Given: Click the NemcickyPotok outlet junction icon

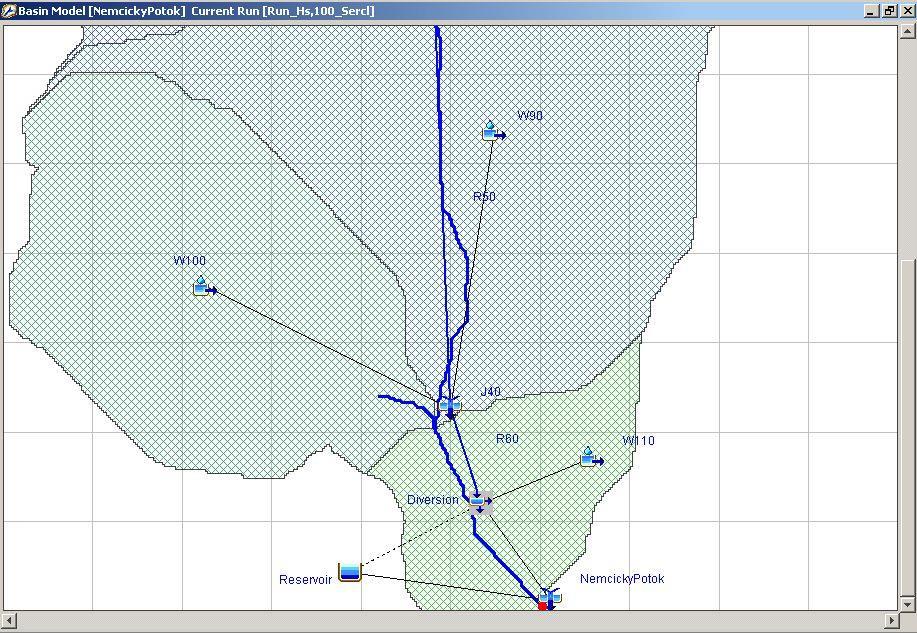Looking at the screenshot, I should [549, 598].
